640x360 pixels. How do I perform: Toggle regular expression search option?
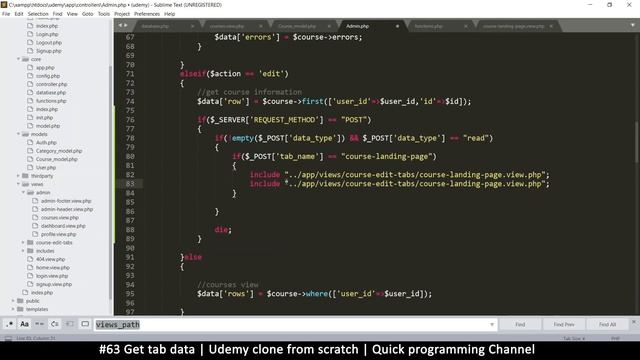9,324
